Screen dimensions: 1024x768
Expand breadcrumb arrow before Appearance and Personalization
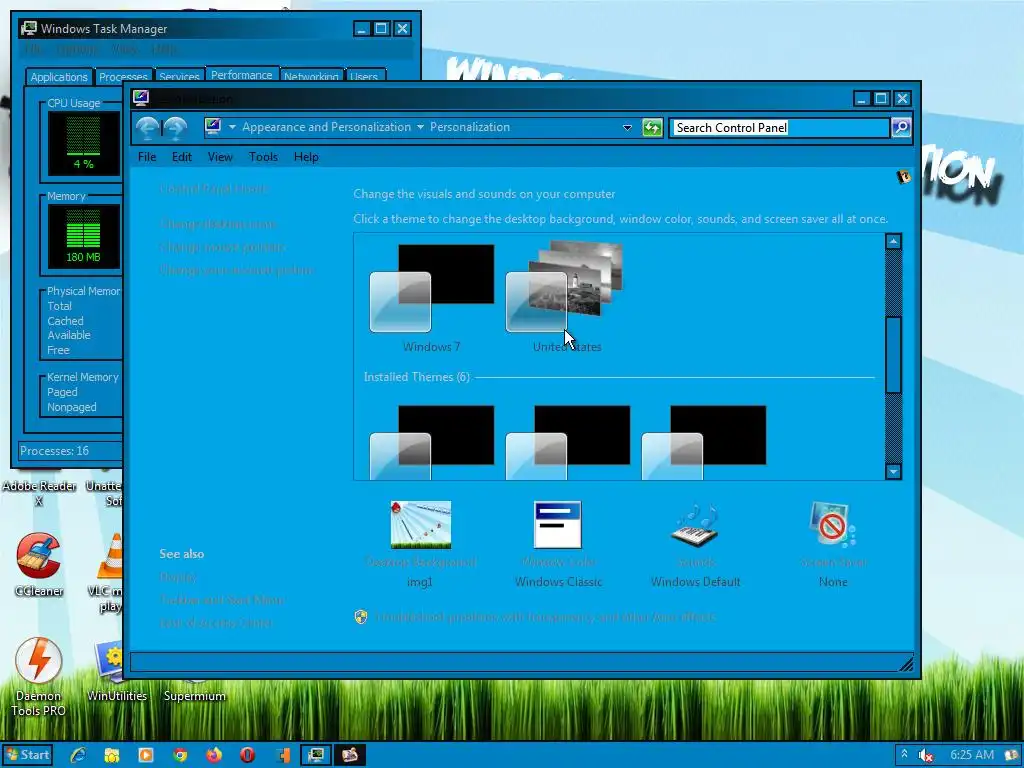coord(232,127)
